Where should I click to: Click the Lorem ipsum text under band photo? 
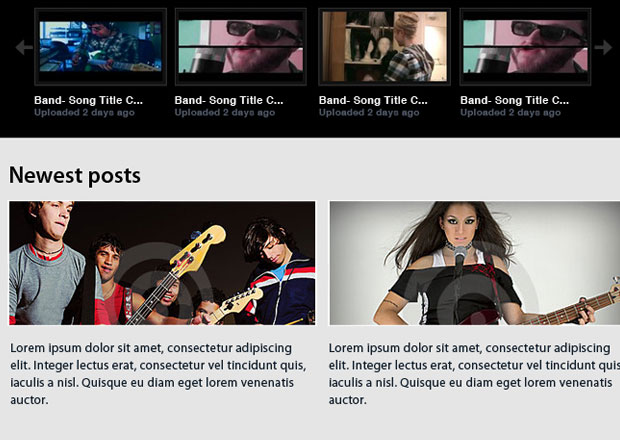click(x=158, y=374)
